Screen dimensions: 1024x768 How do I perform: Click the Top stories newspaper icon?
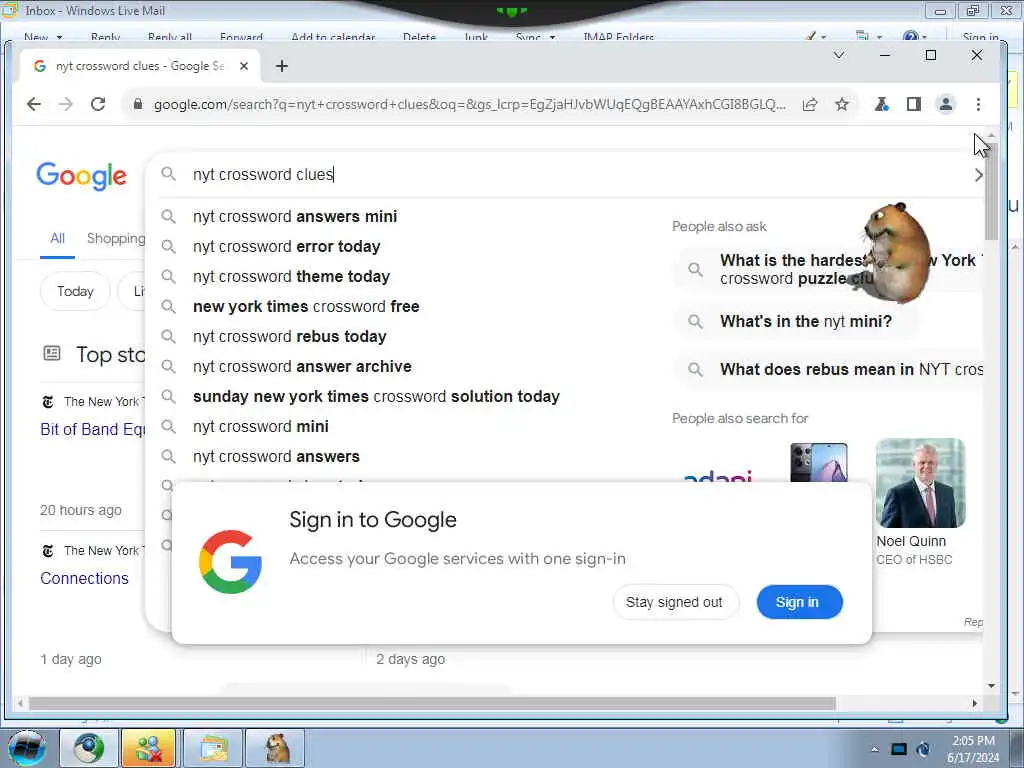click(x=52, y=353)
